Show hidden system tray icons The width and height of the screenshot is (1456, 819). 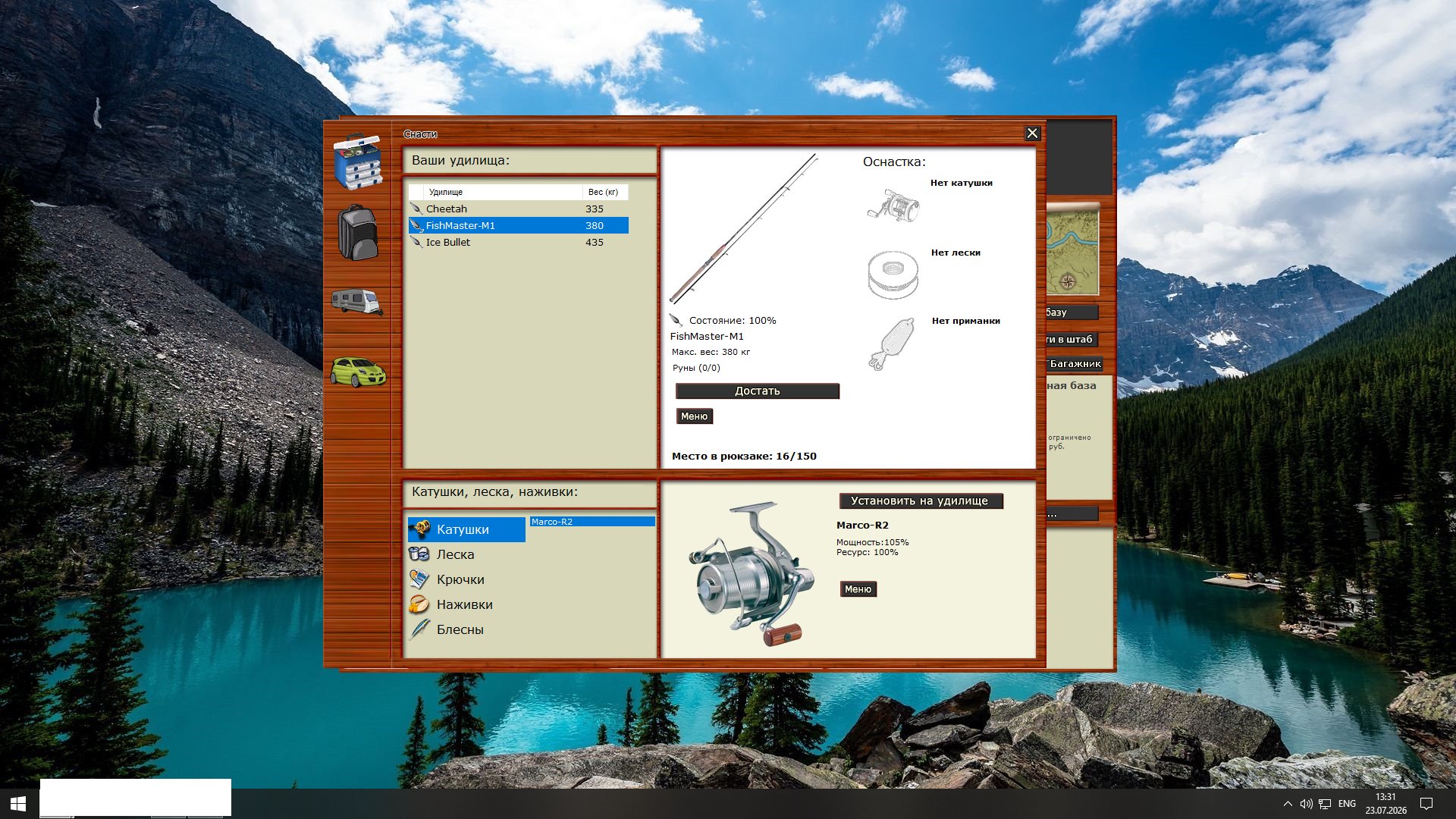tap(1288, 804)
